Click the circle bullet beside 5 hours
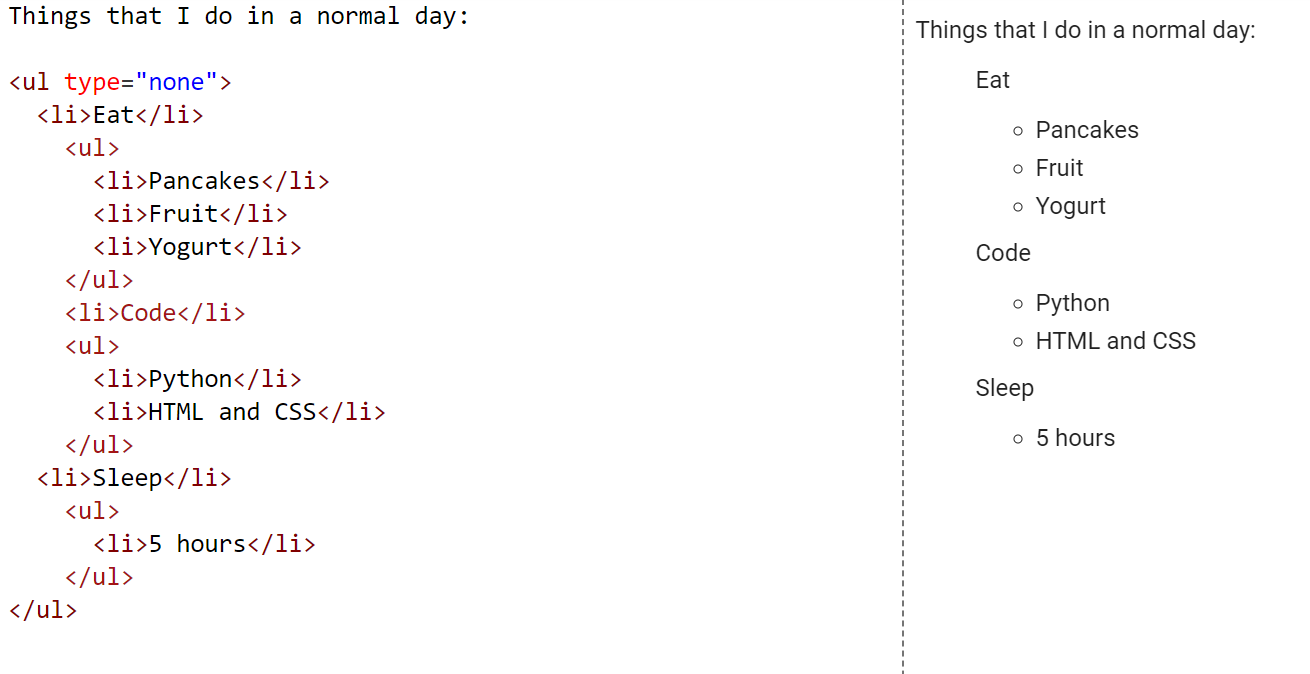 (x=1018, y=439)
